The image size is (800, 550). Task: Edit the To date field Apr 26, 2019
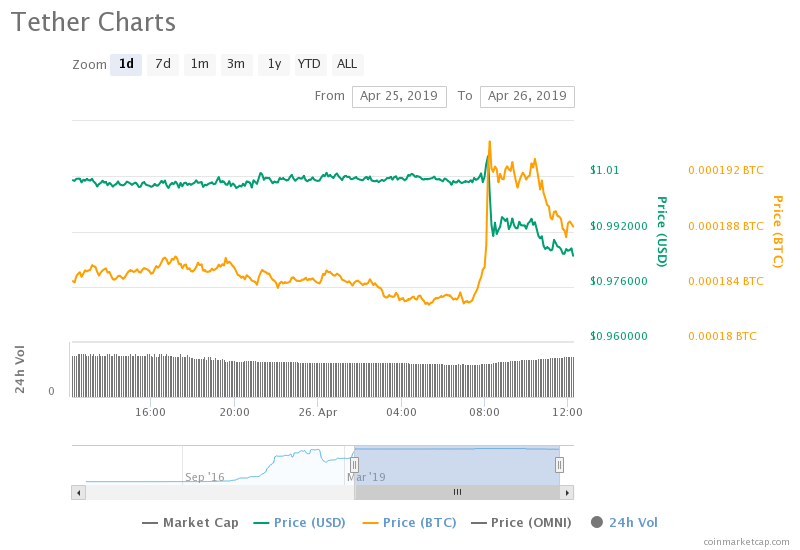coord(527,96)
